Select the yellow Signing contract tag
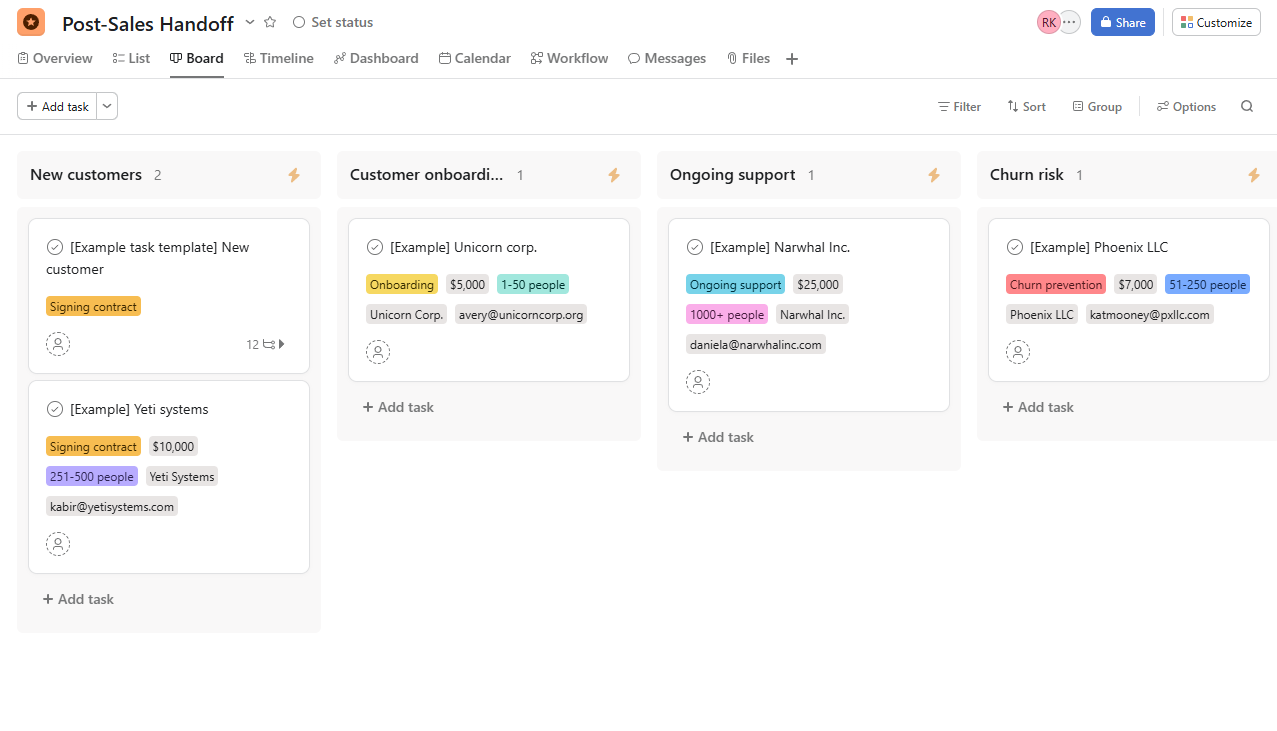1277x731 pixels. (x=93, y=305)
